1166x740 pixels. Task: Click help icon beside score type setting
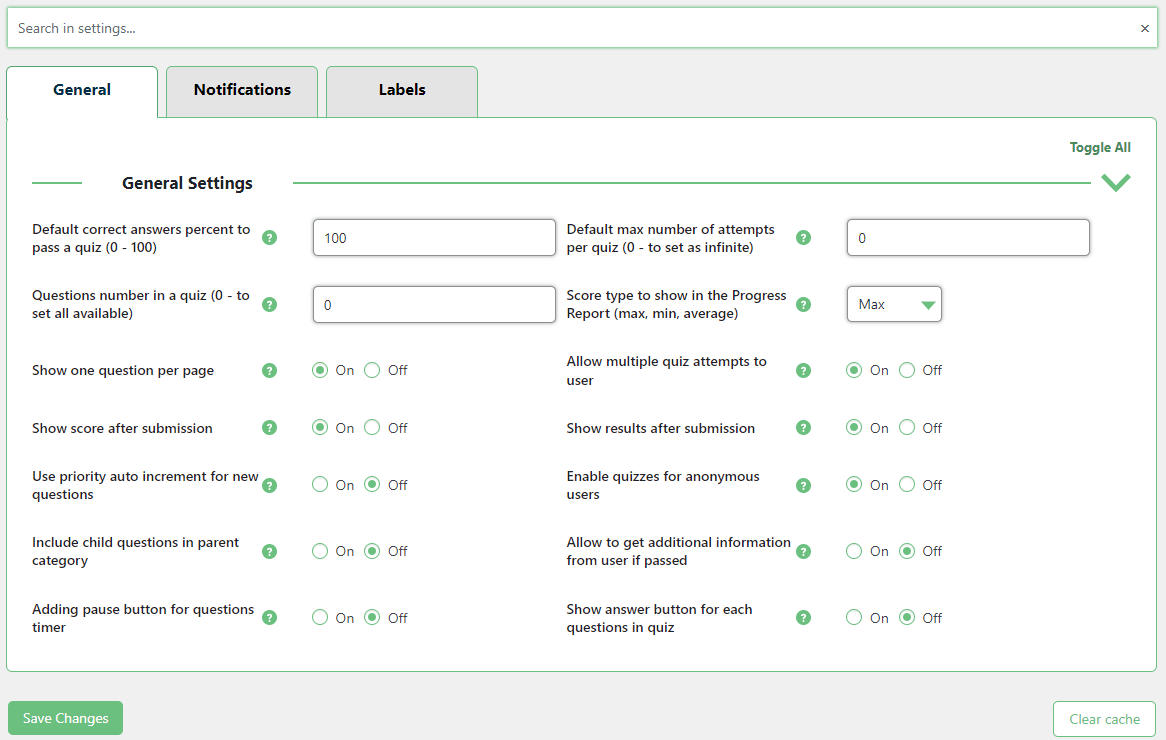click(x=803, y=305)
